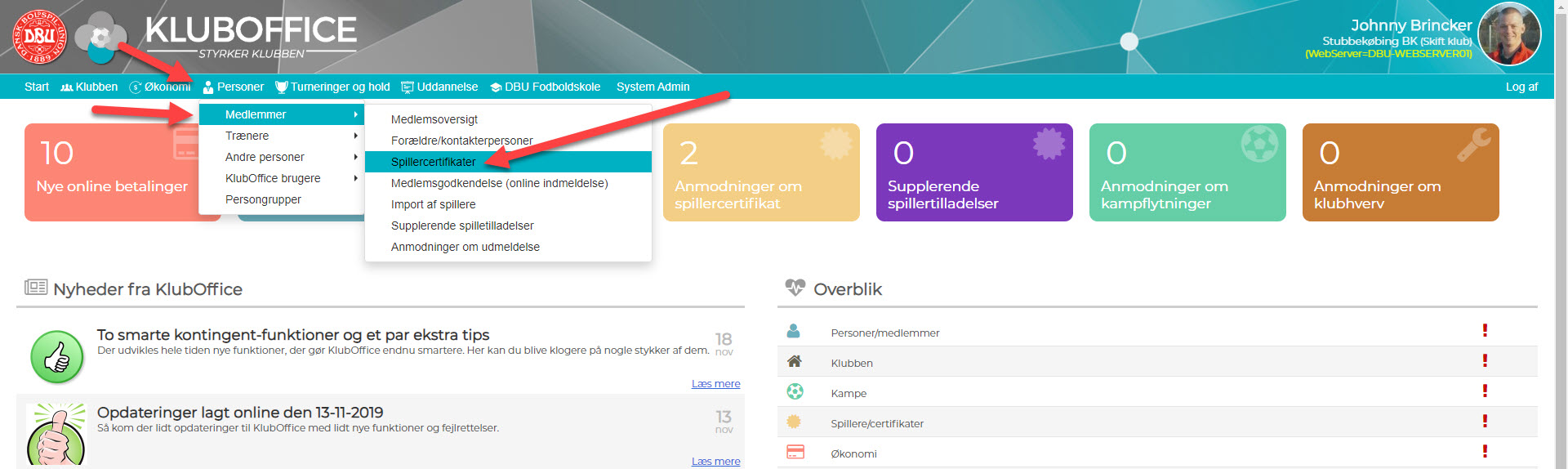Choose Medlemsoversigt from the submenu
Viewport: 1568px width, 469px height.
(x=508, y=119)
